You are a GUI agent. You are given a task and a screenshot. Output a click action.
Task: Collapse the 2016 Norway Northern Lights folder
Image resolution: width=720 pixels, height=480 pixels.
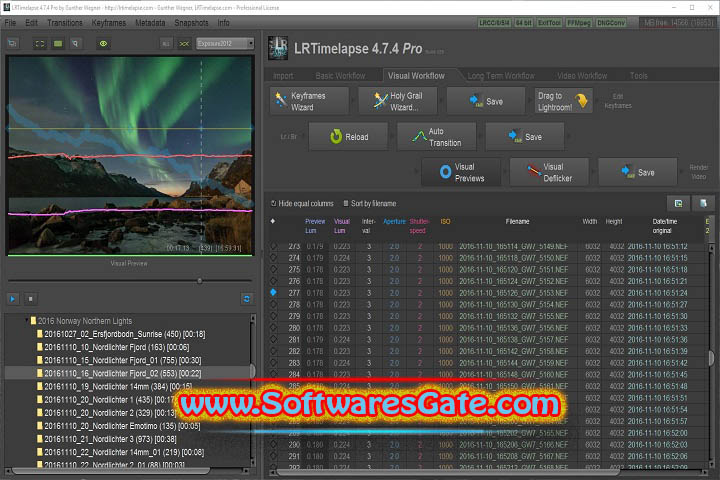[x=28, y=321]
